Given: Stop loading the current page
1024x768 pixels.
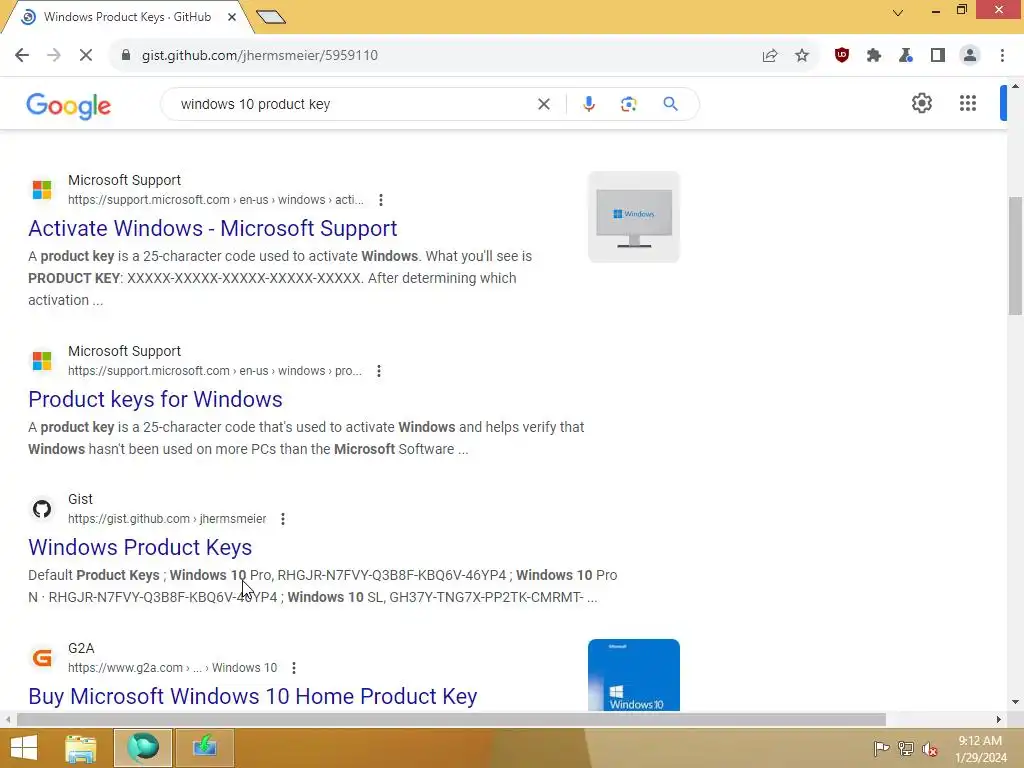Looking at the screenshot, I should point(86,56).
